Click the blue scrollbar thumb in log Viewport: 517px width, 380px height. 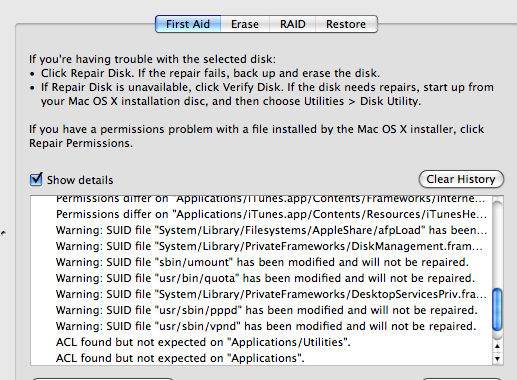(497, 310)
